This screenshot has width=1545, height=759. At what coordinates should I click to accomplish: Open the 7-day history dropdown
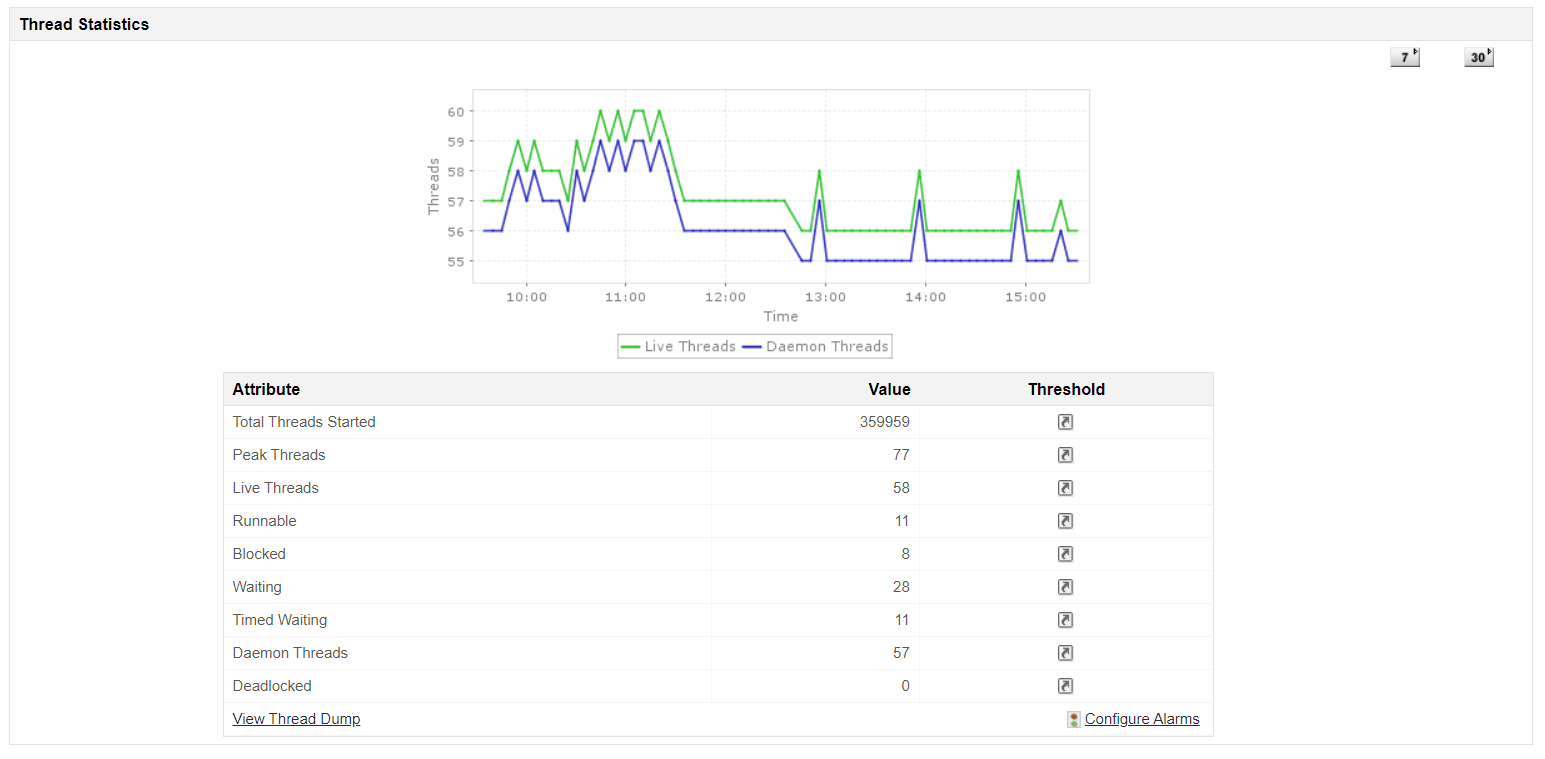pyautogui.click(x=1404, y=57)
